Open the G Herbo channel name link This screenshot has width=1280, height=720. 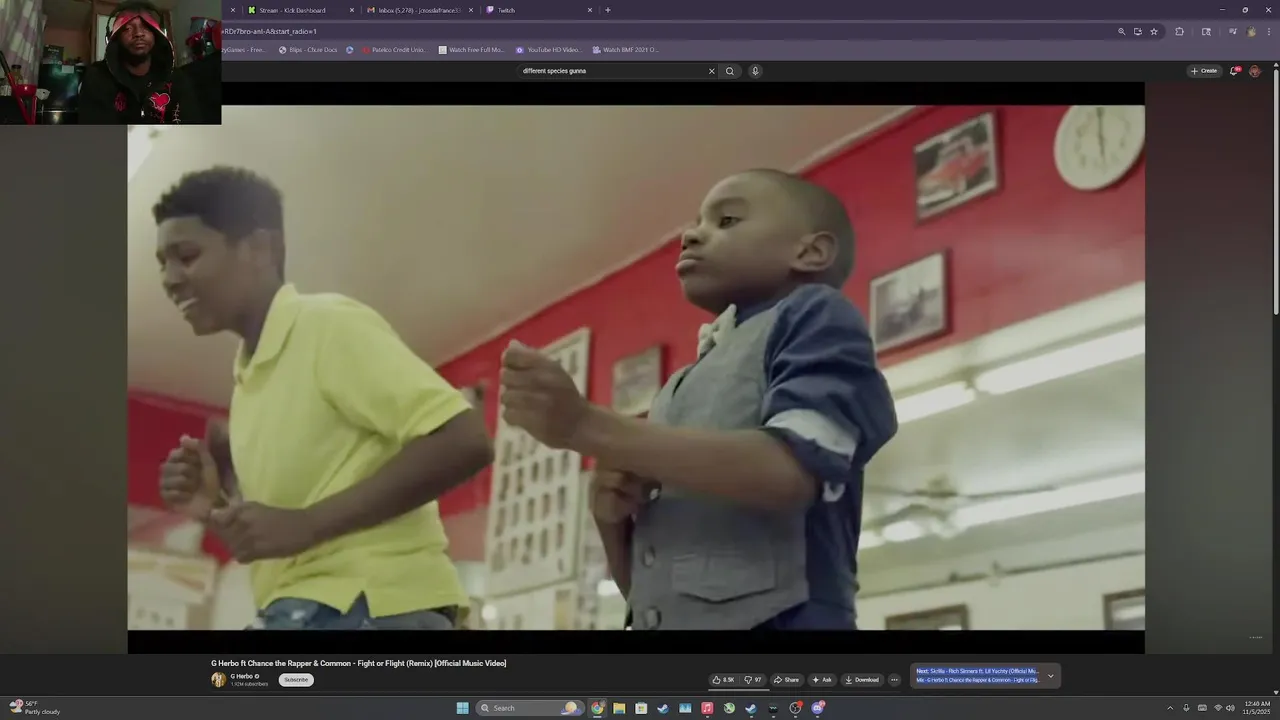click(x=242, y=676)
